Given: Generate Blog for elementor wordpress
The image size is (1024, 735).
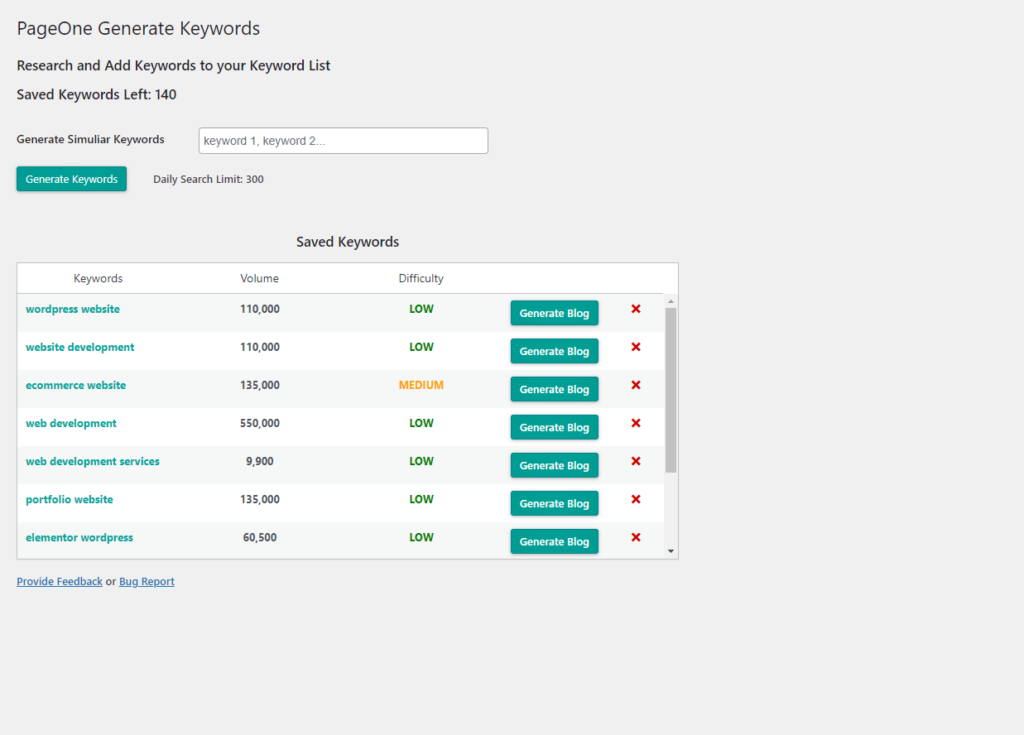Looking at the screenshot, I should tap(554, 542).
